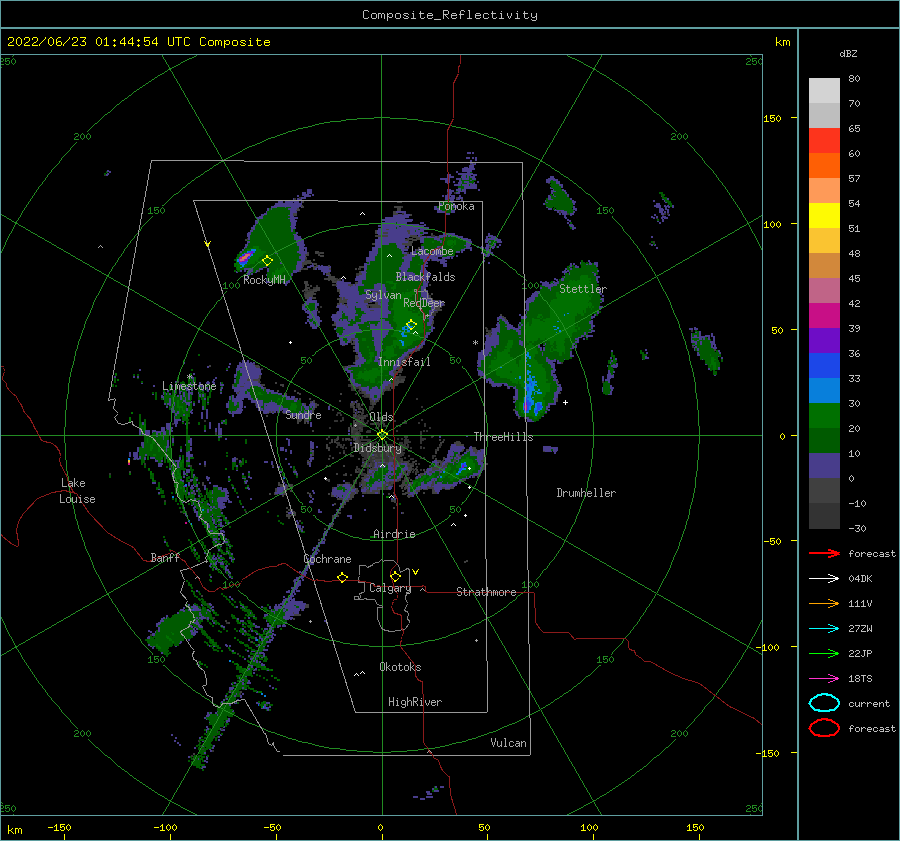
Task: Click the current legend label
Action: [x=869, y=704]
